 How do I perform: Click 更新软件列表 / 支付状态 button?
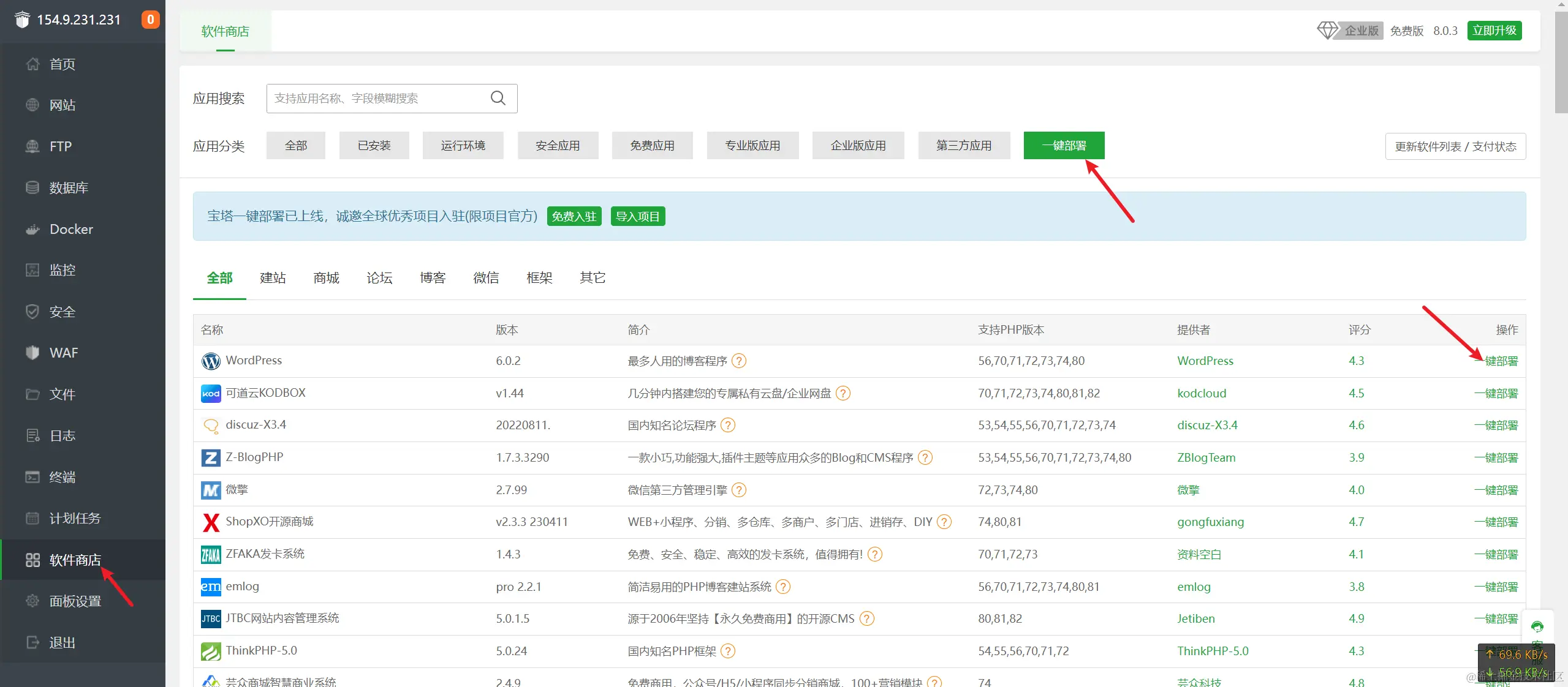[x=1455, y=146]
